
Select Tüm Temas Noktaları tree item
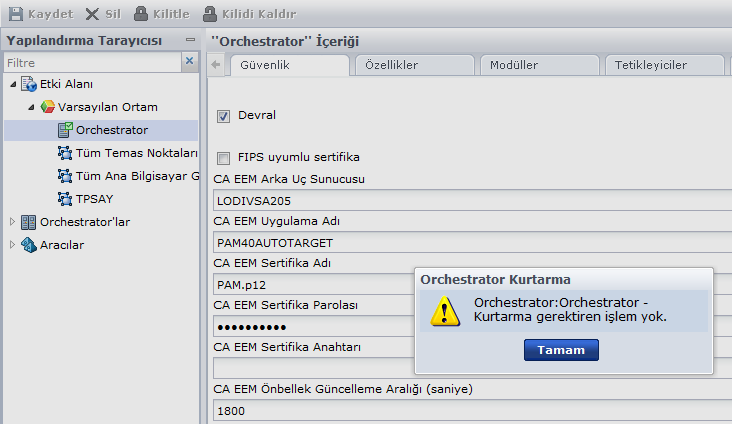137,153
